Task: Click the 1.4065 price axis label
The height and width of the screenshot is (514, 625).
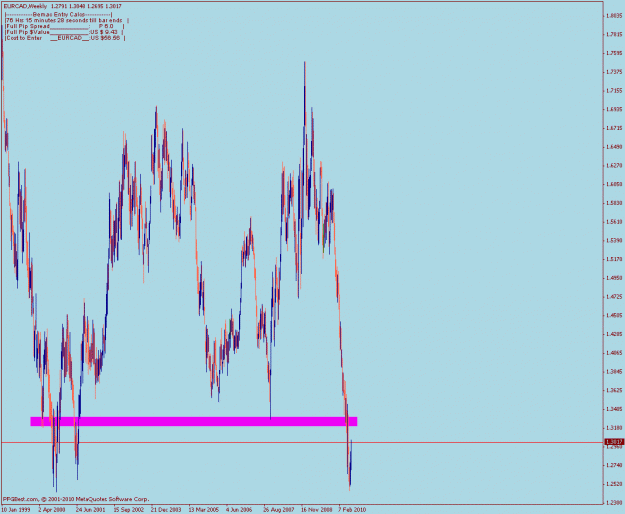Action: [x=614, y=353]
